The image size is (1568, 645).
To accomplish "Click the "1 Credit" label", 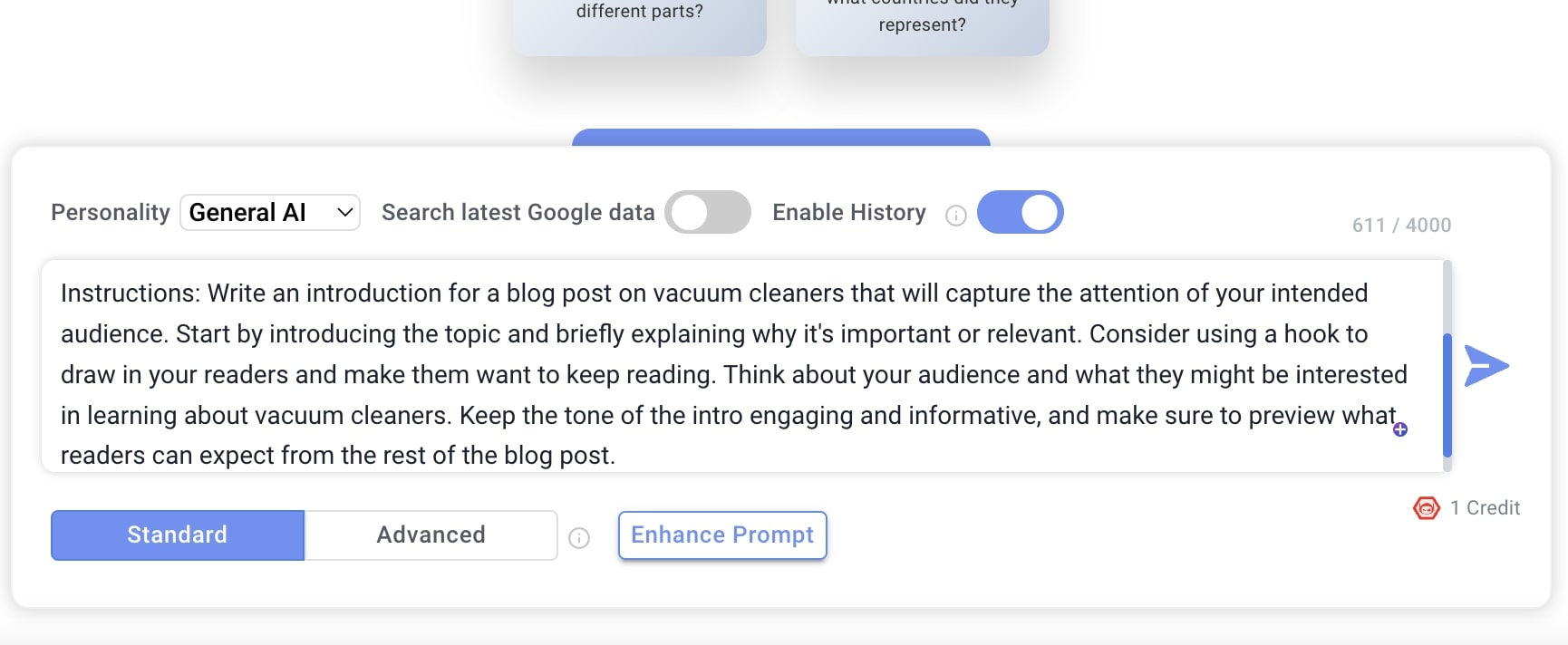I will click(1485, 508).
